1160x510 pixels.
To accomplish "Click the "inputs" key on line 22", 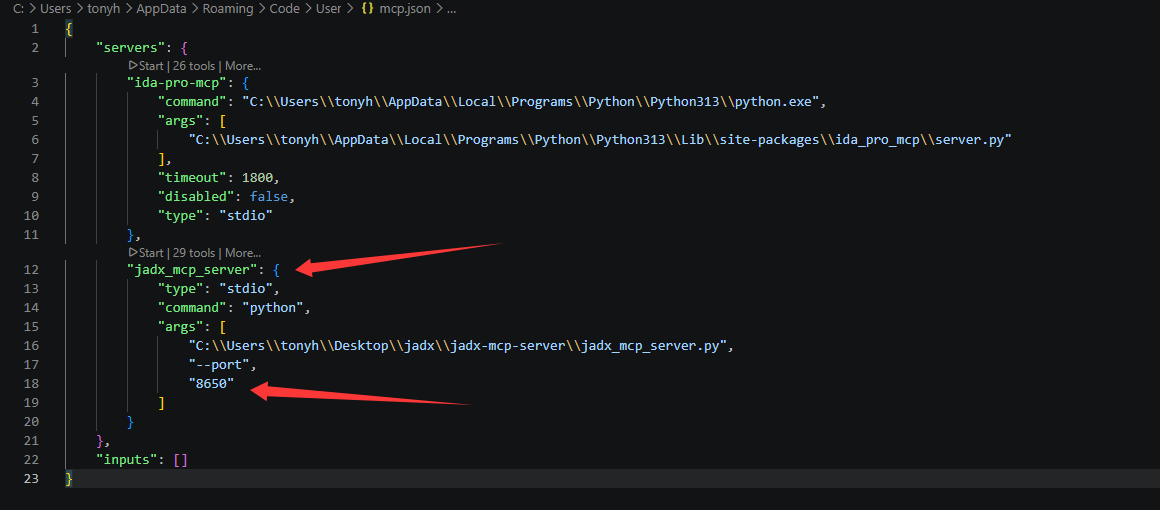I will (x=128, y=460).
